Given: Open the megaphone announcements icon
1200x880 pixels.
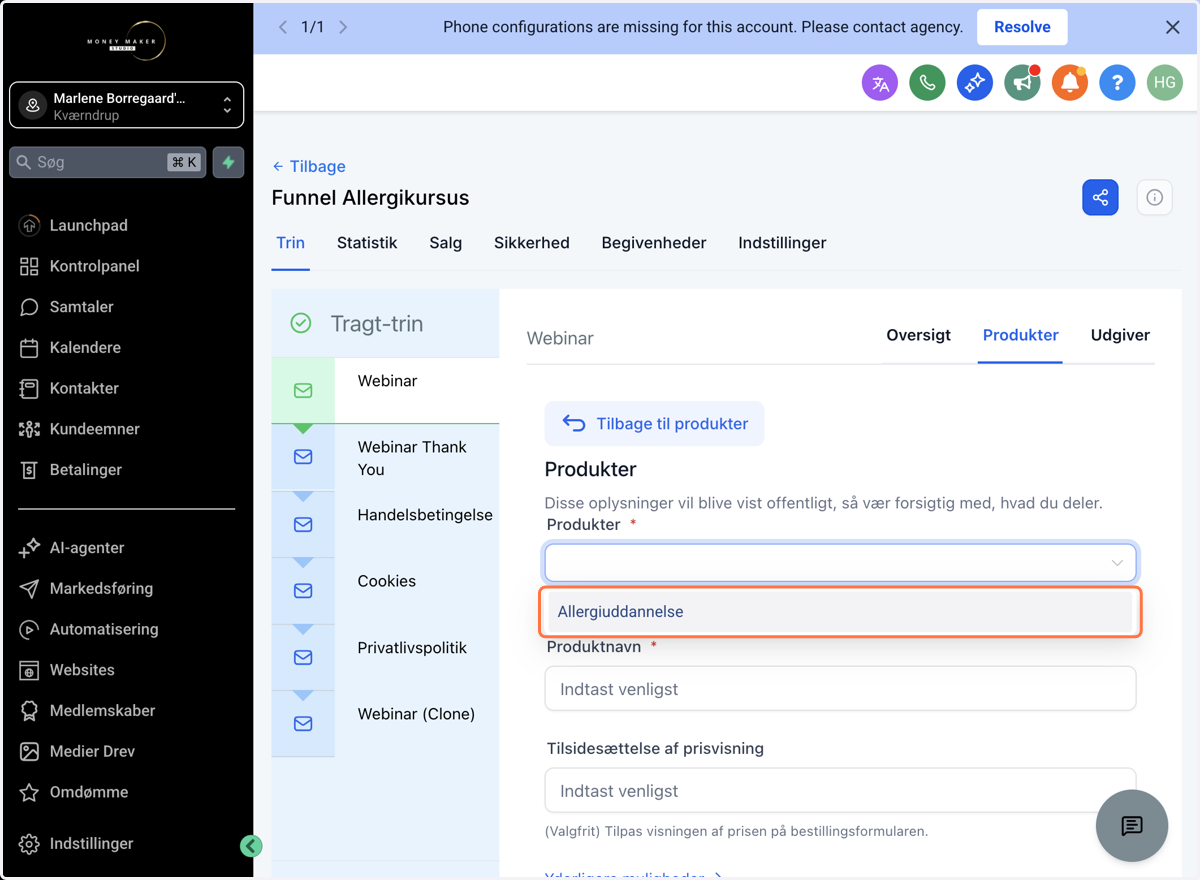Looking at the screenshot, I should (x=1022, y=83).
